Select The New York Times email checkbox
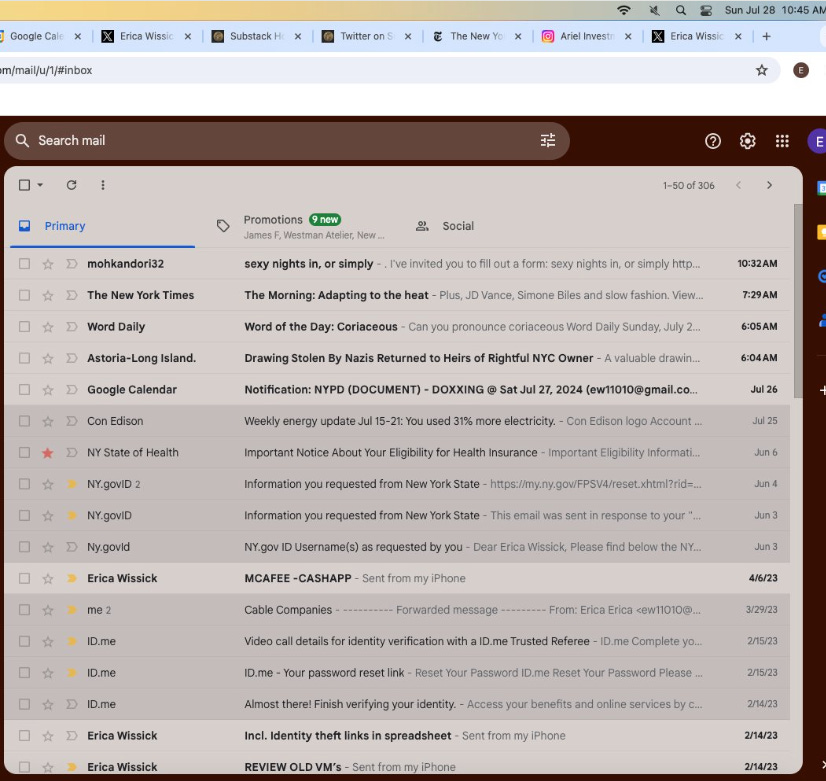Viewport: 826px width, 781px height. (x=24, y=295)
